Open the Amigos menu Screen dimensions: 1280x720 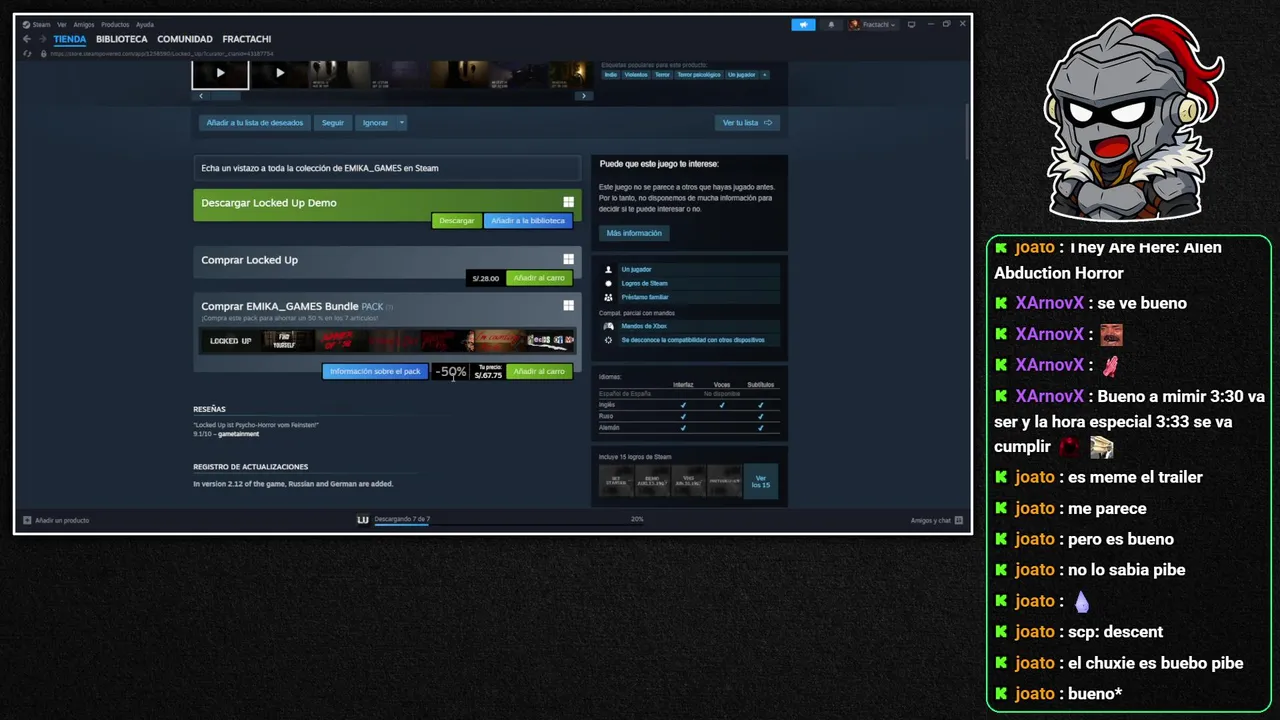(x=84, y=24)
